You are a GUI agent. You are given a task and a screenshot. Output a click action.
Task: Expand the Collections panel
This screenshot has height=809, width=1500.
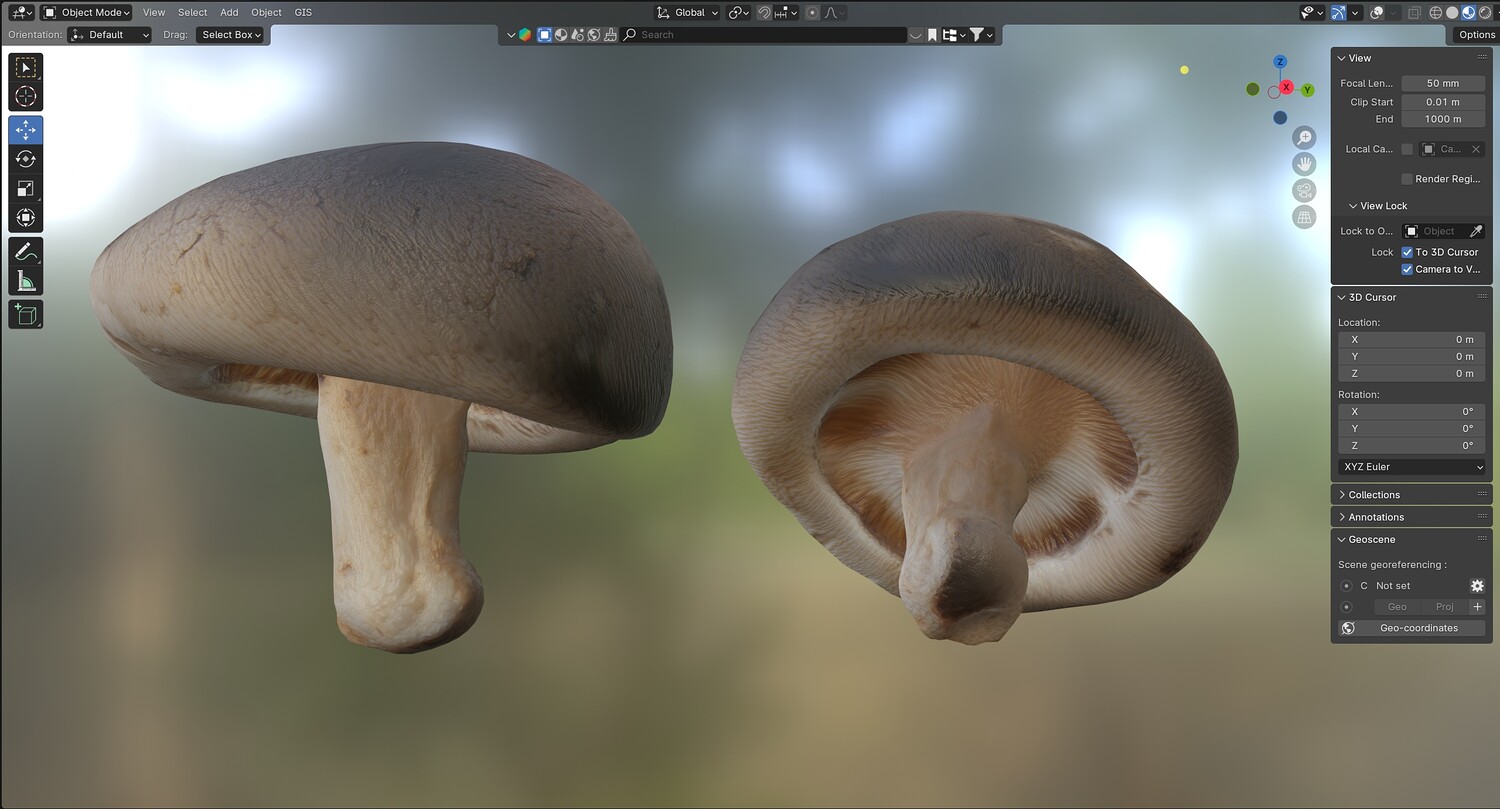tap(1411, 495)
